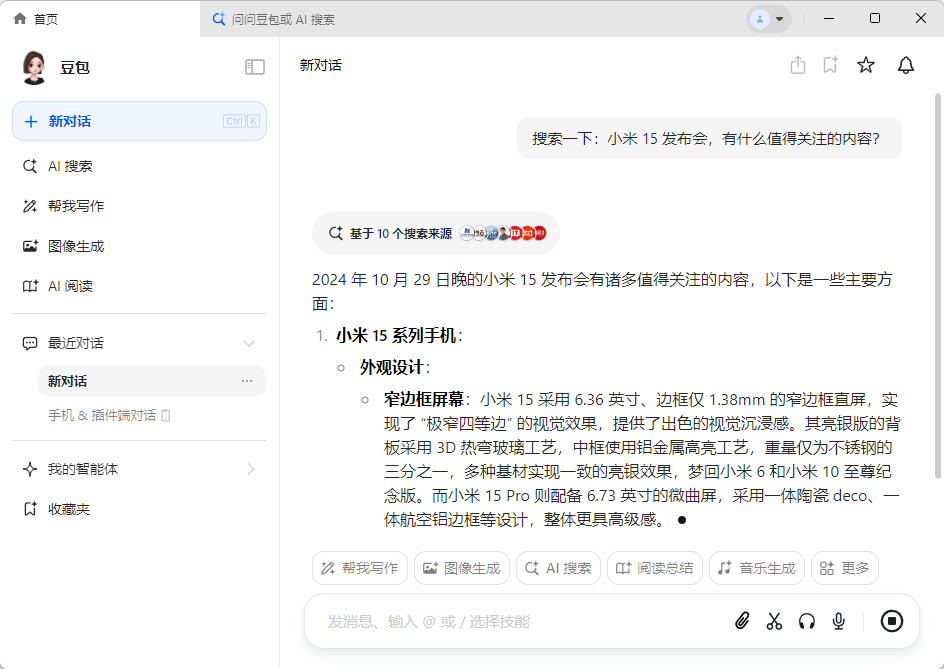Click the 窄边框屏幕 bold text
This screenshot has height=669, width=944.
(x=424, y=399)
